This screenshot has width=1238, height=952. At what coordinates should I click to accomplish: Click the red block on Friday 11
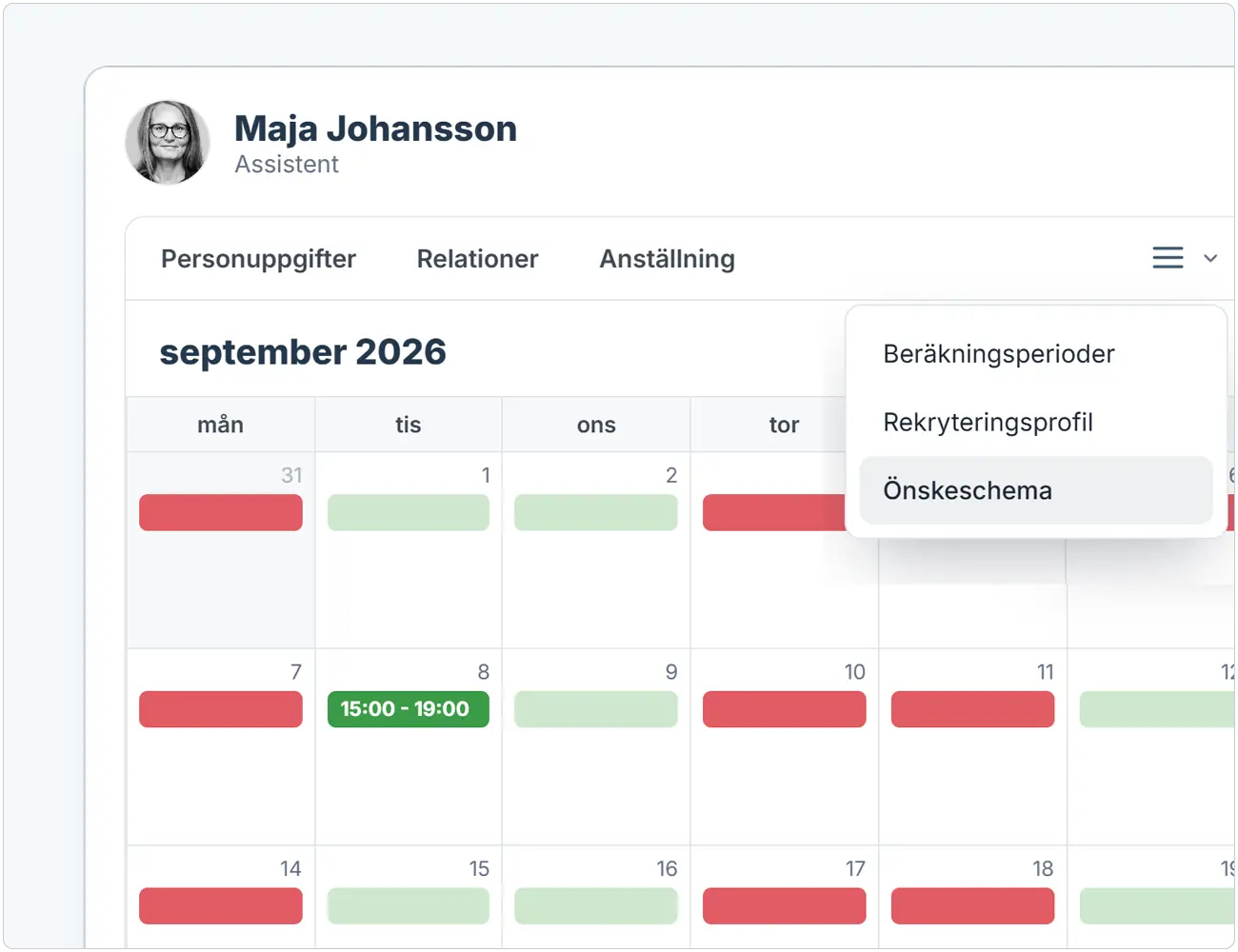click(x=972, y=709)
